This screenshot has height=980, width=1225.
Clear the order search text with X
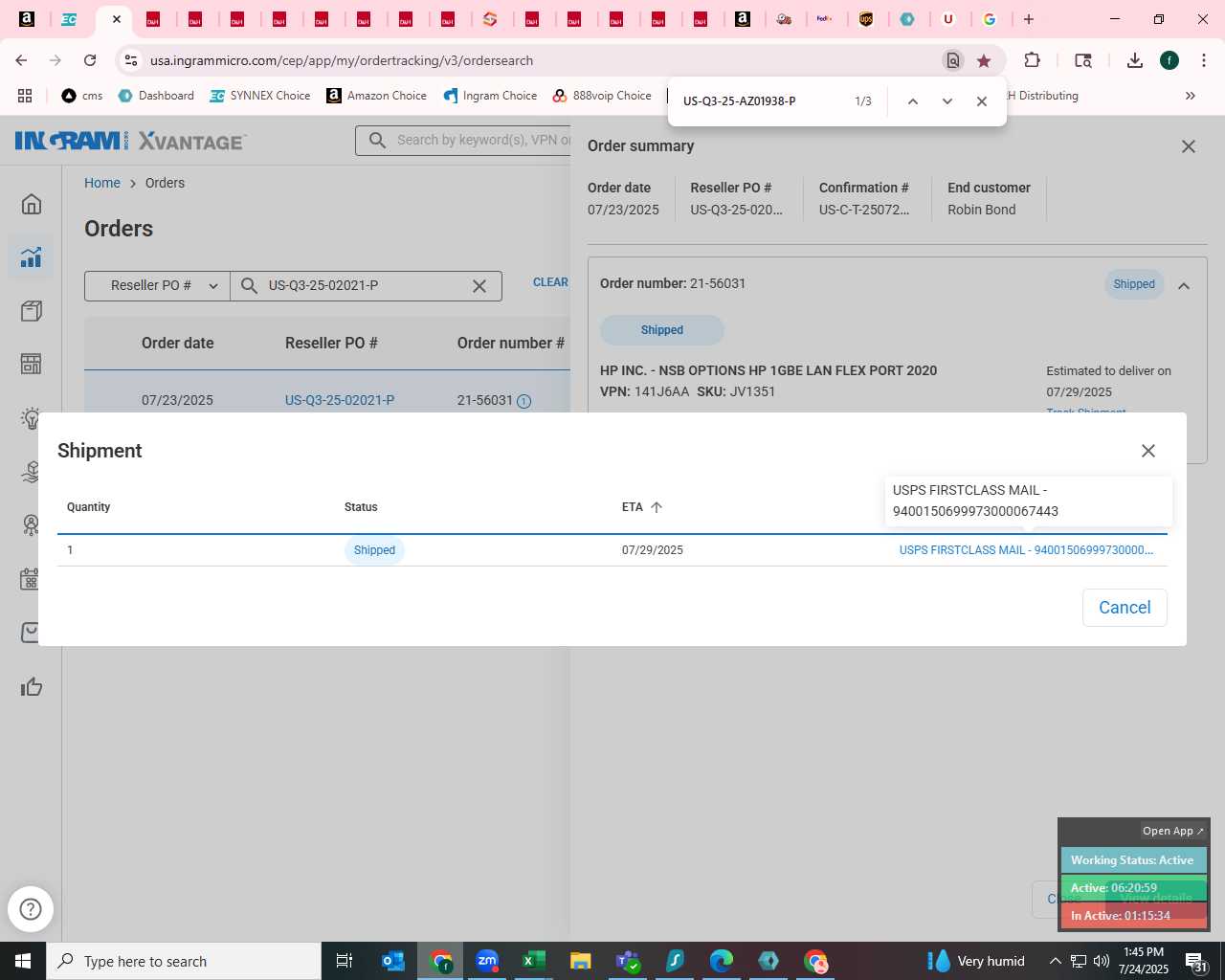pyautogui.click(x=479, y=286)
